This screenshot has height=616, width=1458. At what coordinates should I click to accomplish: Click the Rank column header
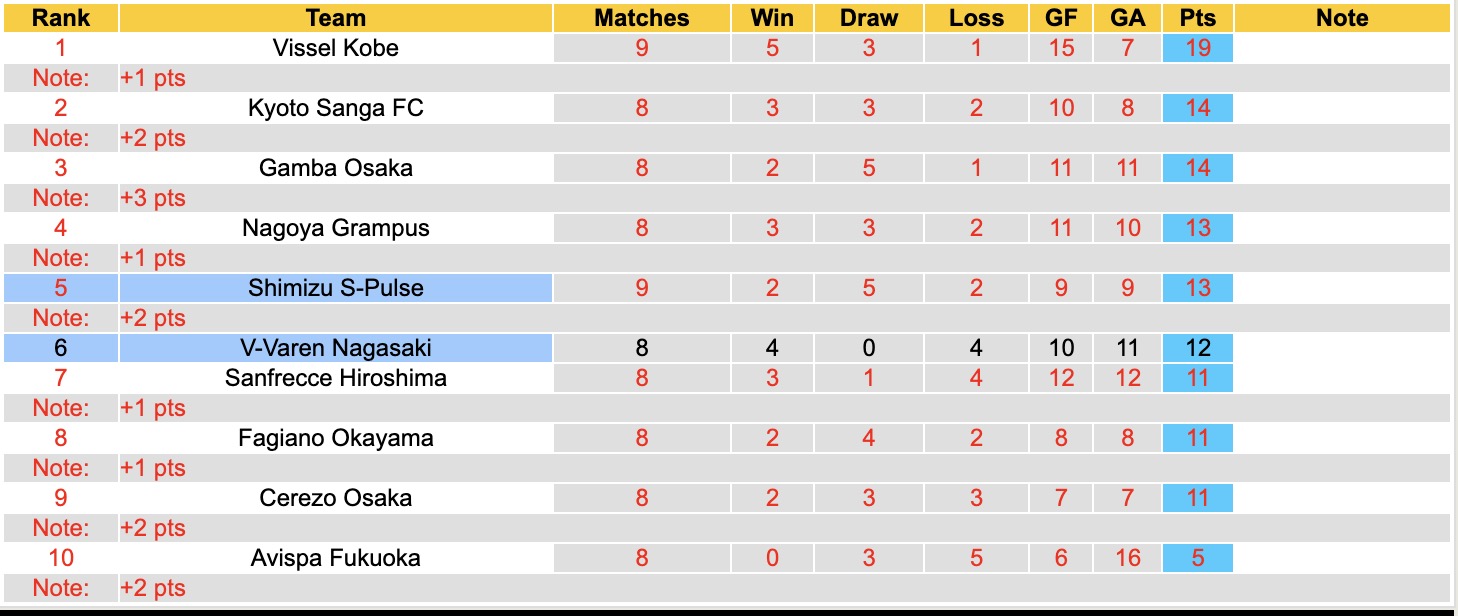61,18
